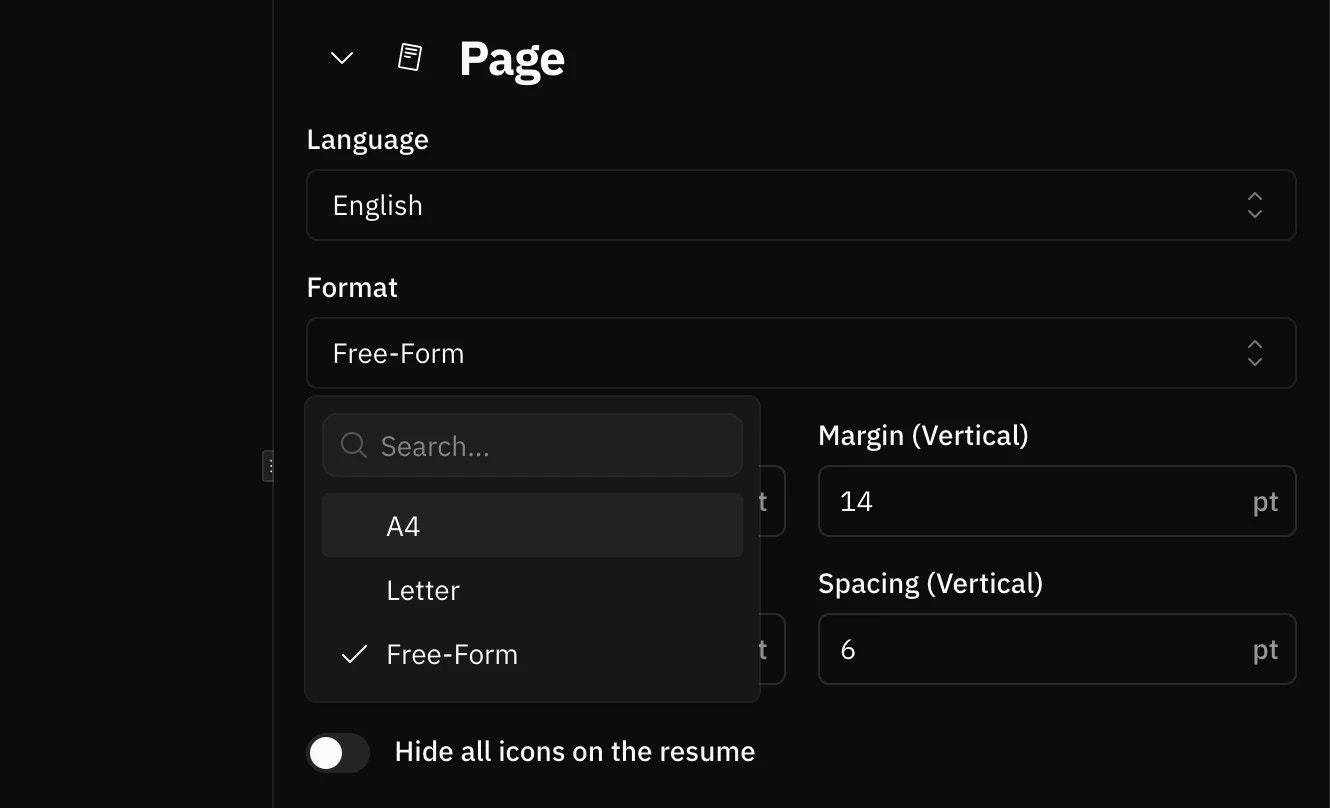This screenshot has height=808, width=1330.
Task: Click the Page section document icon
Action: (x=409, y=57)
